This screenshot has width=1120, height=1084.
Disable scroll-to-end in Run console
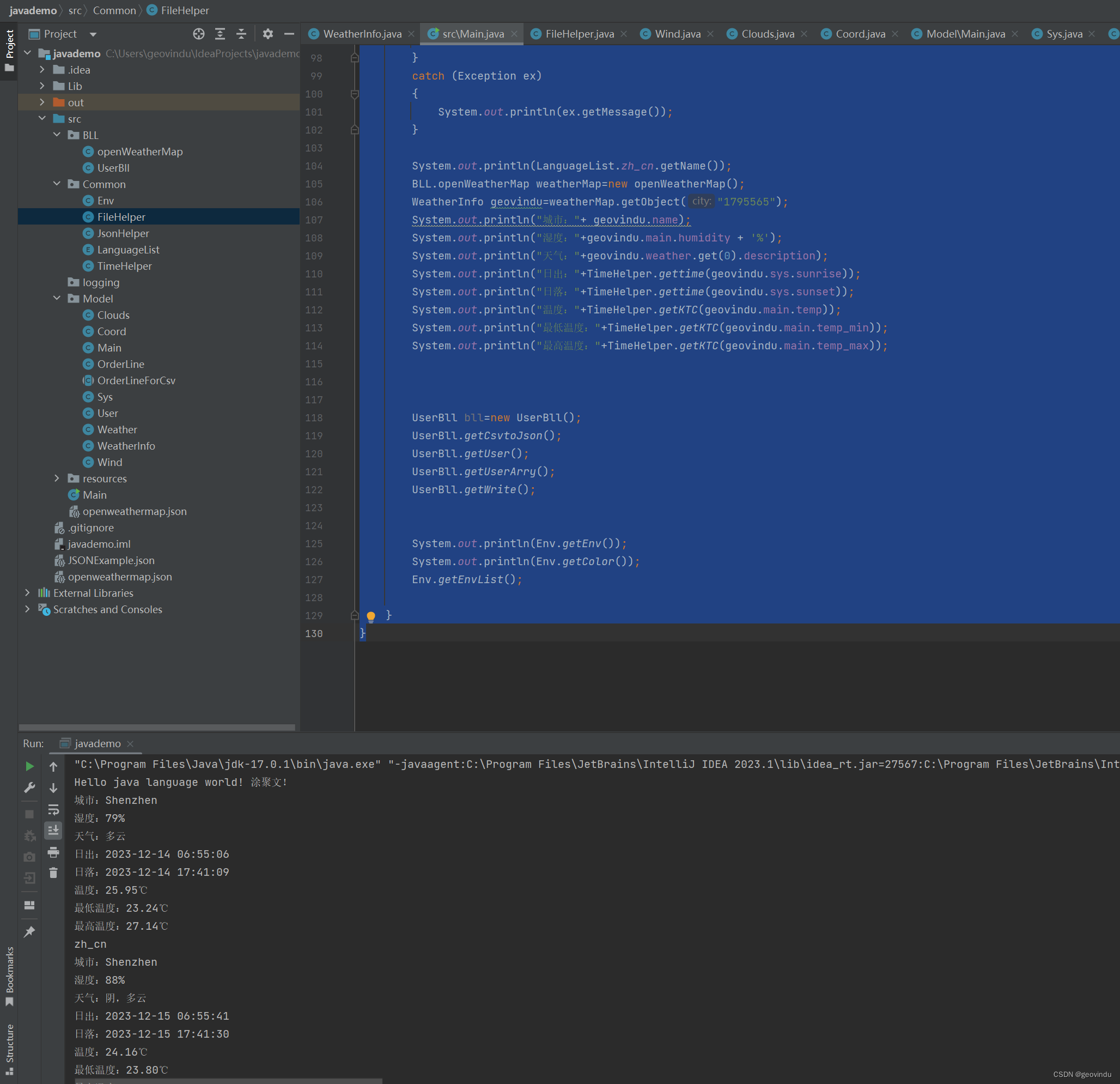(x=54, y=830)
